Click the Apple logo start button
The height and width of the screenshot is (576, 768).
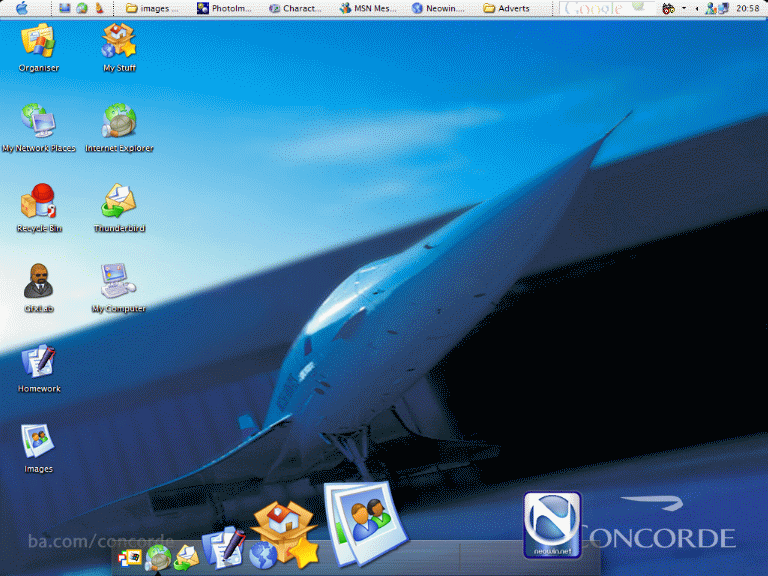pos(22,8)
